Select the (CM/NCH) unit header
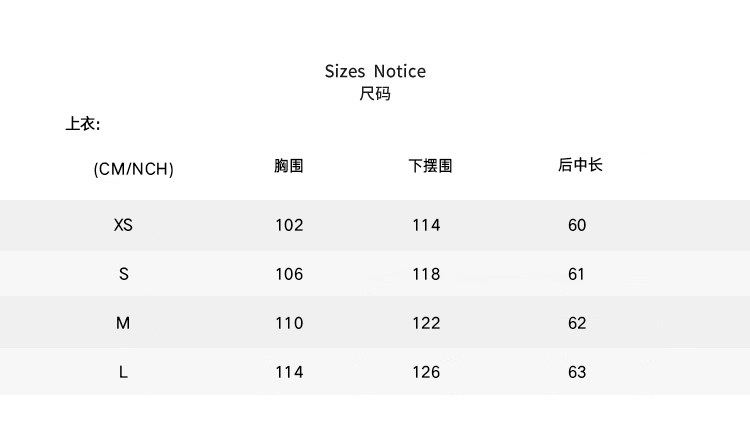Screen dimensions: 750x439 coord(133,169)
